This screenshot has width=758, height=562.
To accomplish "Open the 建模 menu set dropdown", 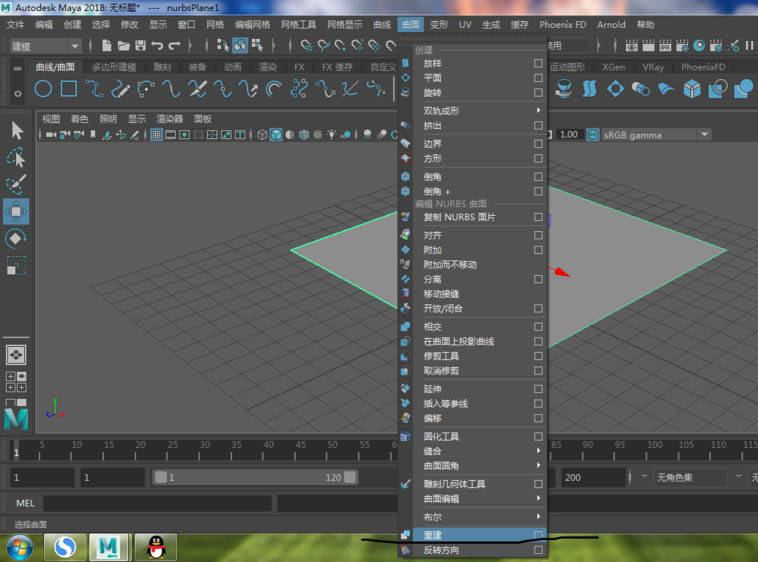I will 45,46.
